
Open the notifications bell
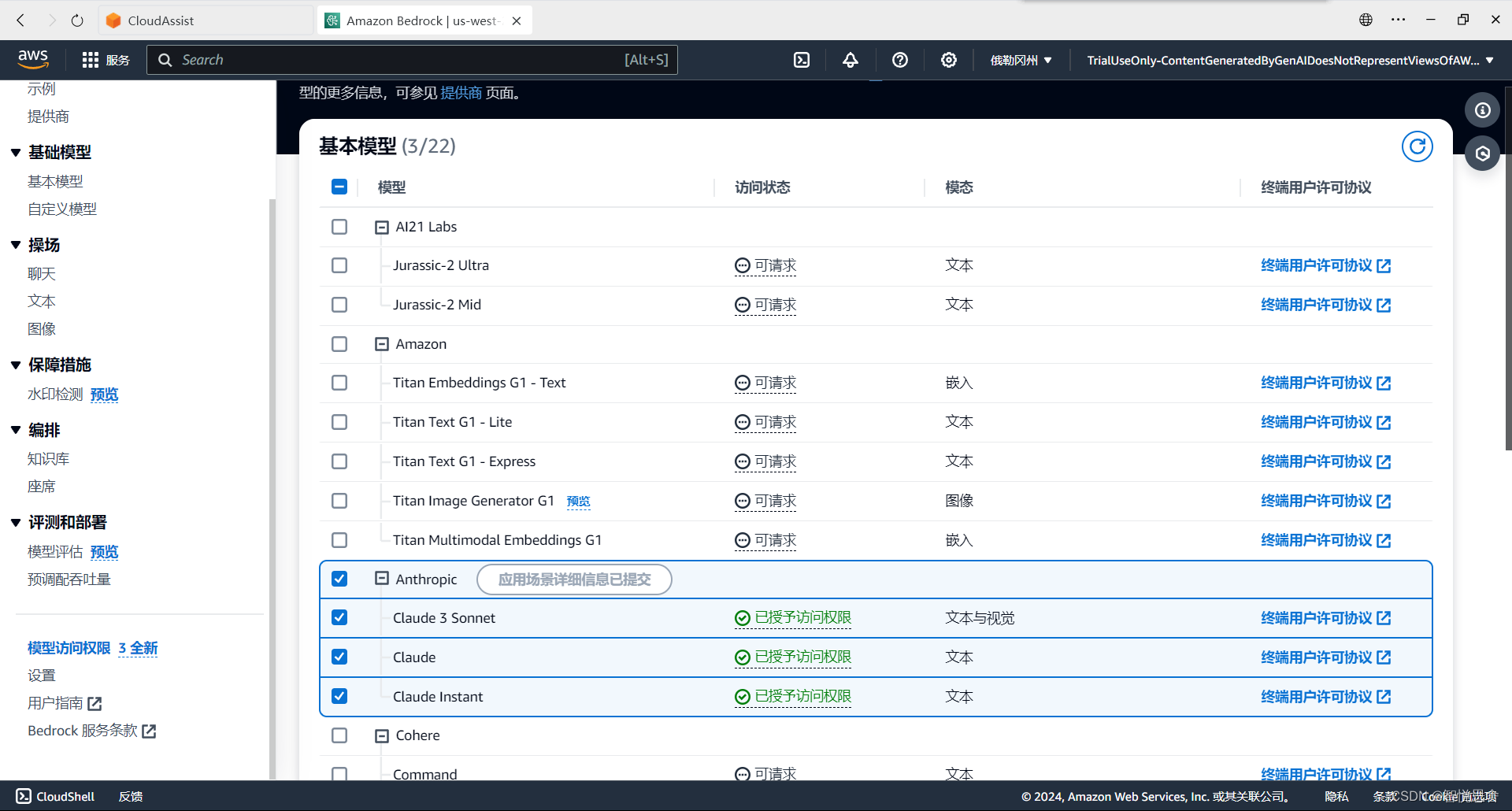click(x=850, y=60)
